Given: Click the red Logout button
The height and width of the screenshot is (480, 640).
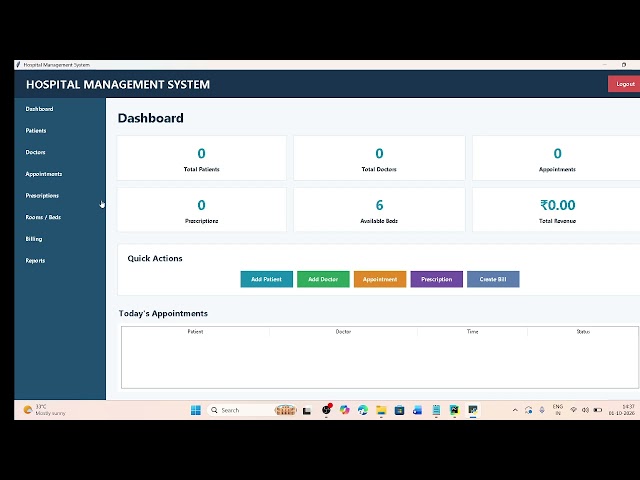Looking at the screenshot, I should pyautogui.click(x=624, y=84).
